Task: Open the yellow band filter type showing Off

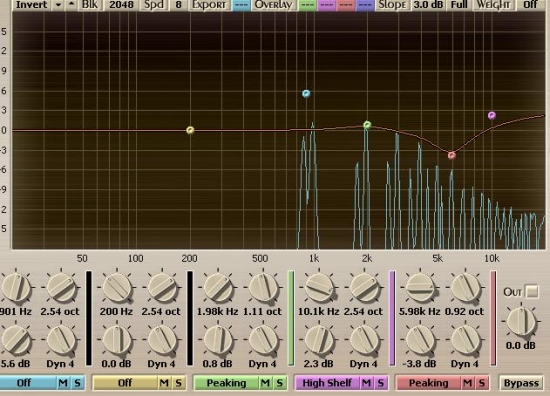Action: (x=125, y=383)
